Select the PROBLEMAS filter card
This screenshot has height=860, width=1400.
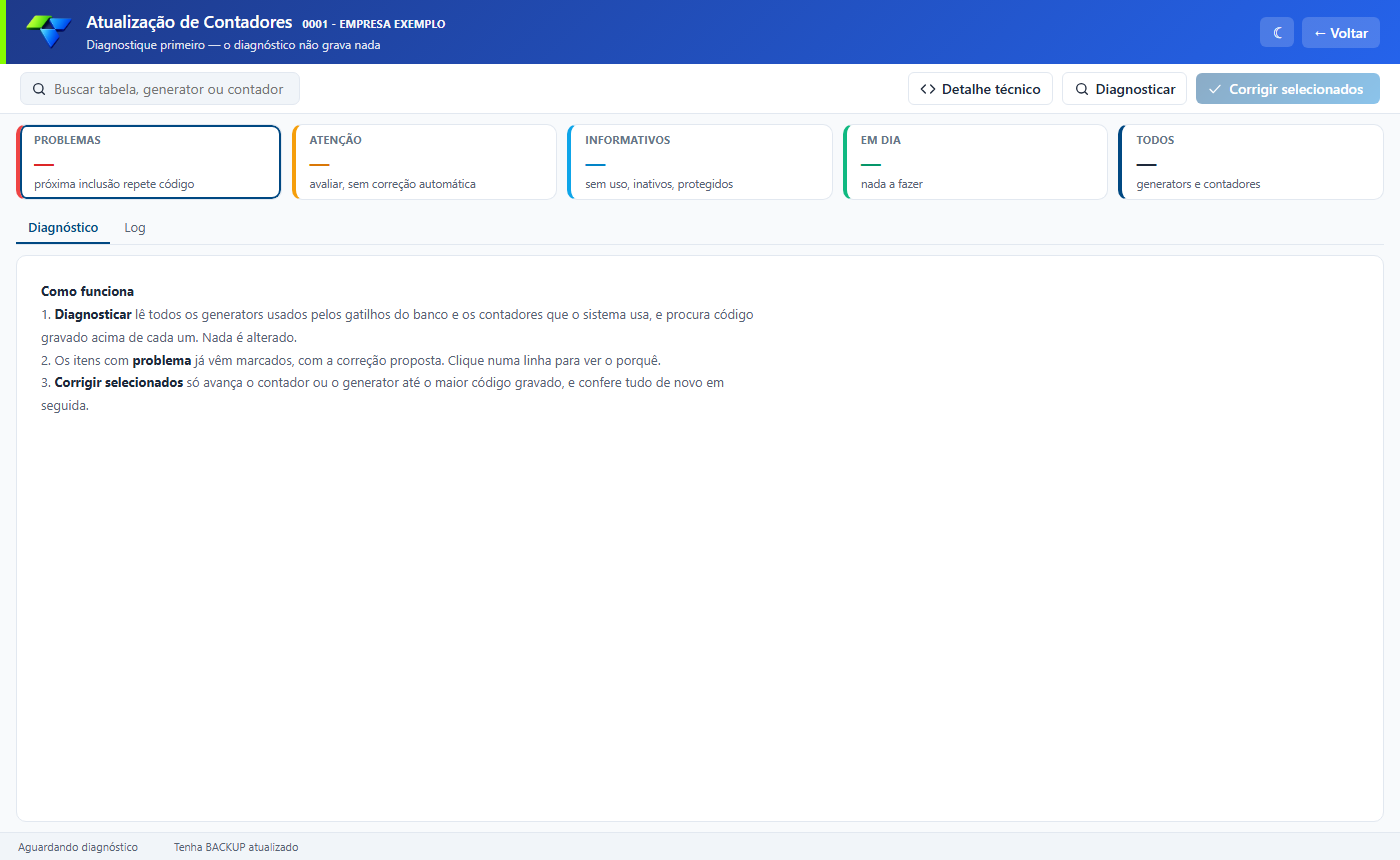148,162
